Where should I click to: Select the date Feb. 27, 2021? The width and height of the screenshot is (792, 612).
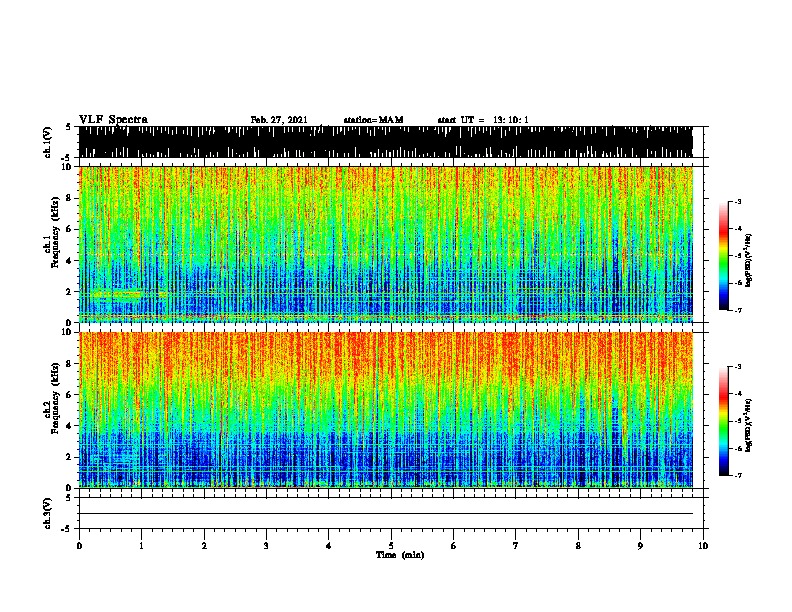pyautogui.click(x=279, y=120)
